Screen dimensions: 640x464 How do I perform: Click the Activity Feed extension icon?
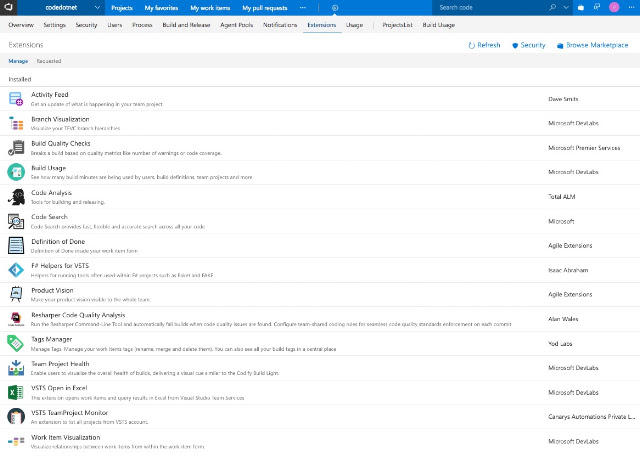16,99
